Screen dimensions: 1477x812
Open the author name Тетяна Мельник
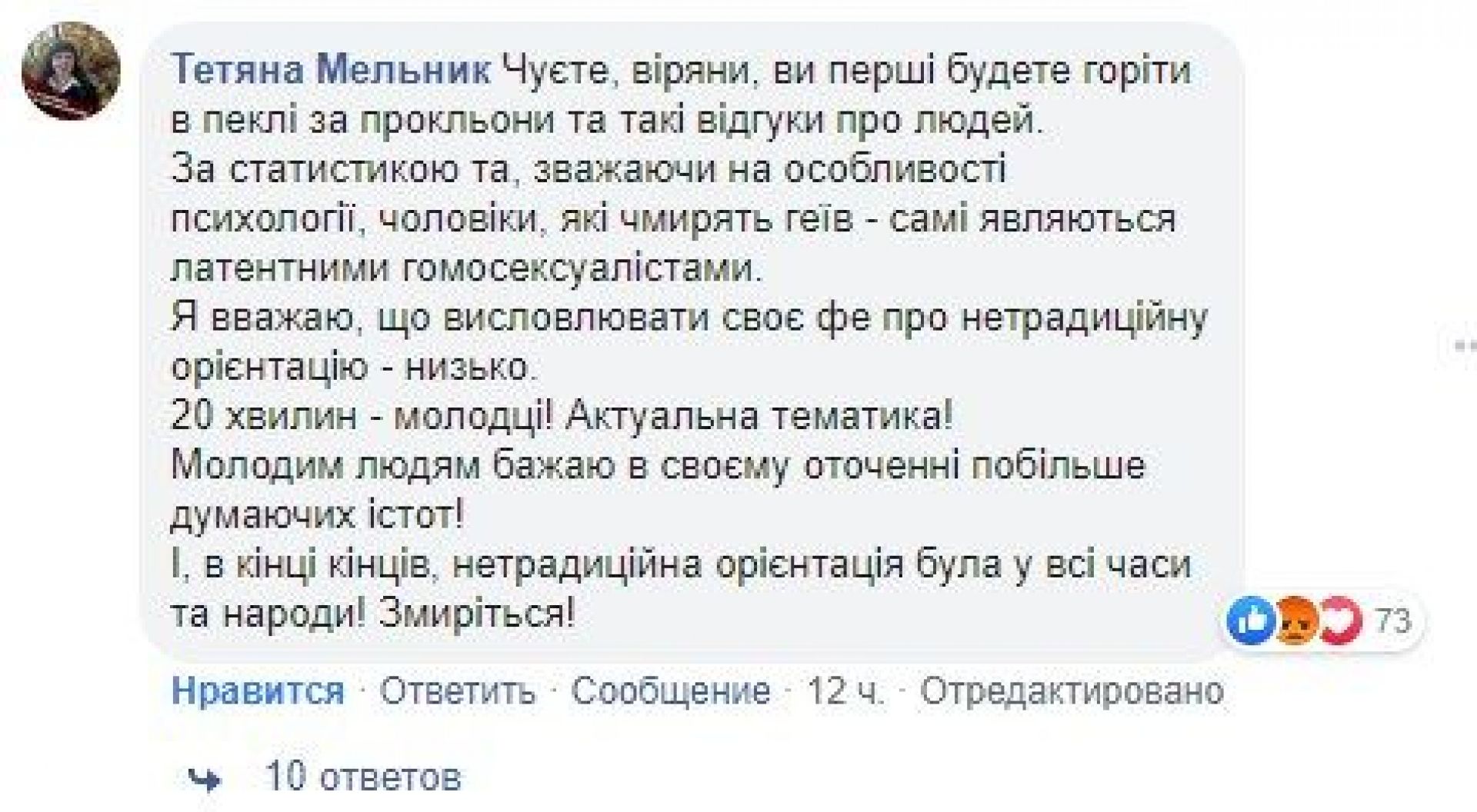pos(331,72)
